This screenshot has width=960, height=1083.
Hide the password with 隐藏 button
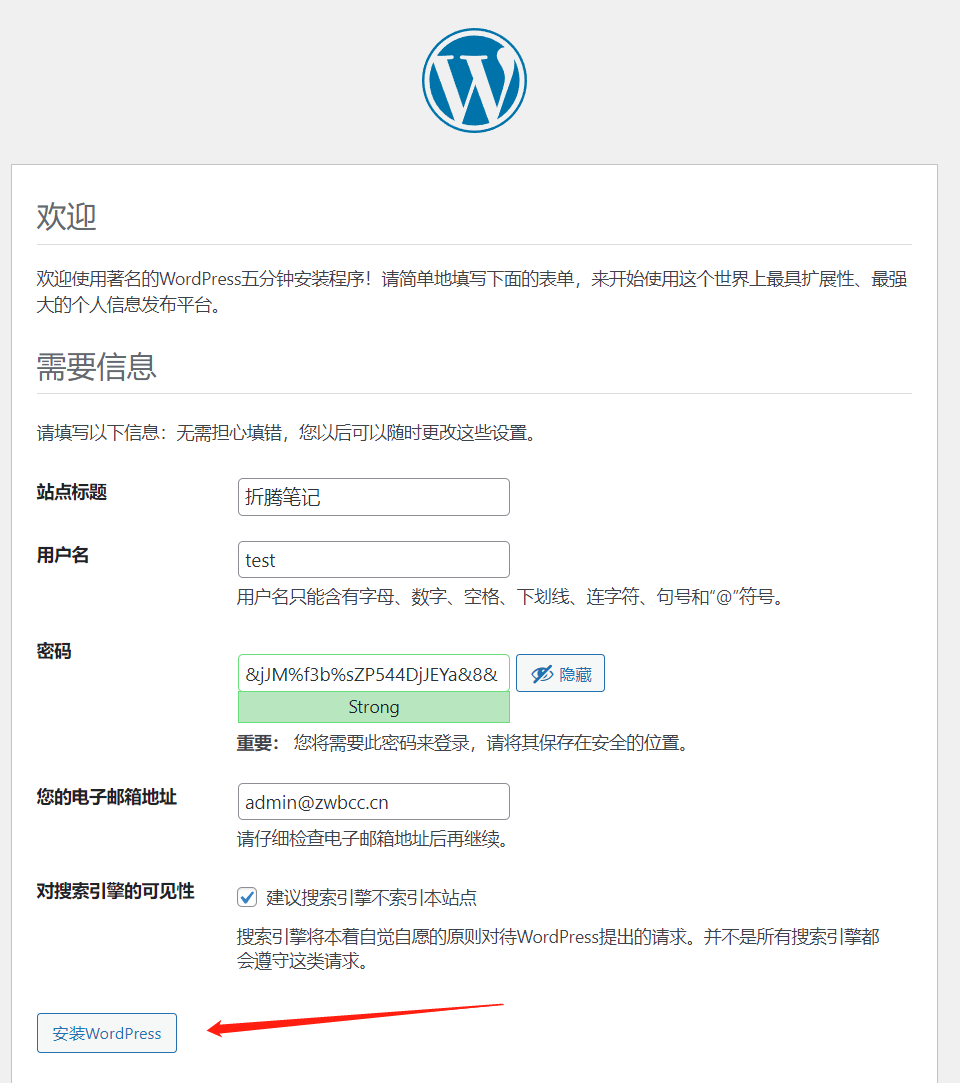pyautogui.click(x=560, y=673)
